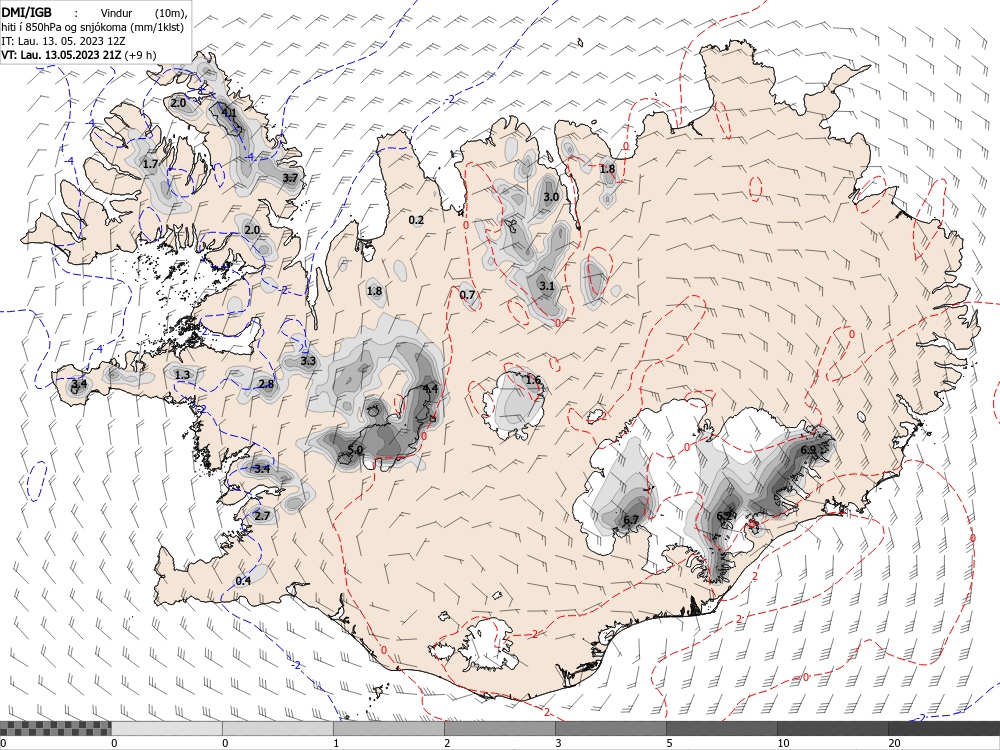Select the 6.2 snowfall value

point(724,516)
